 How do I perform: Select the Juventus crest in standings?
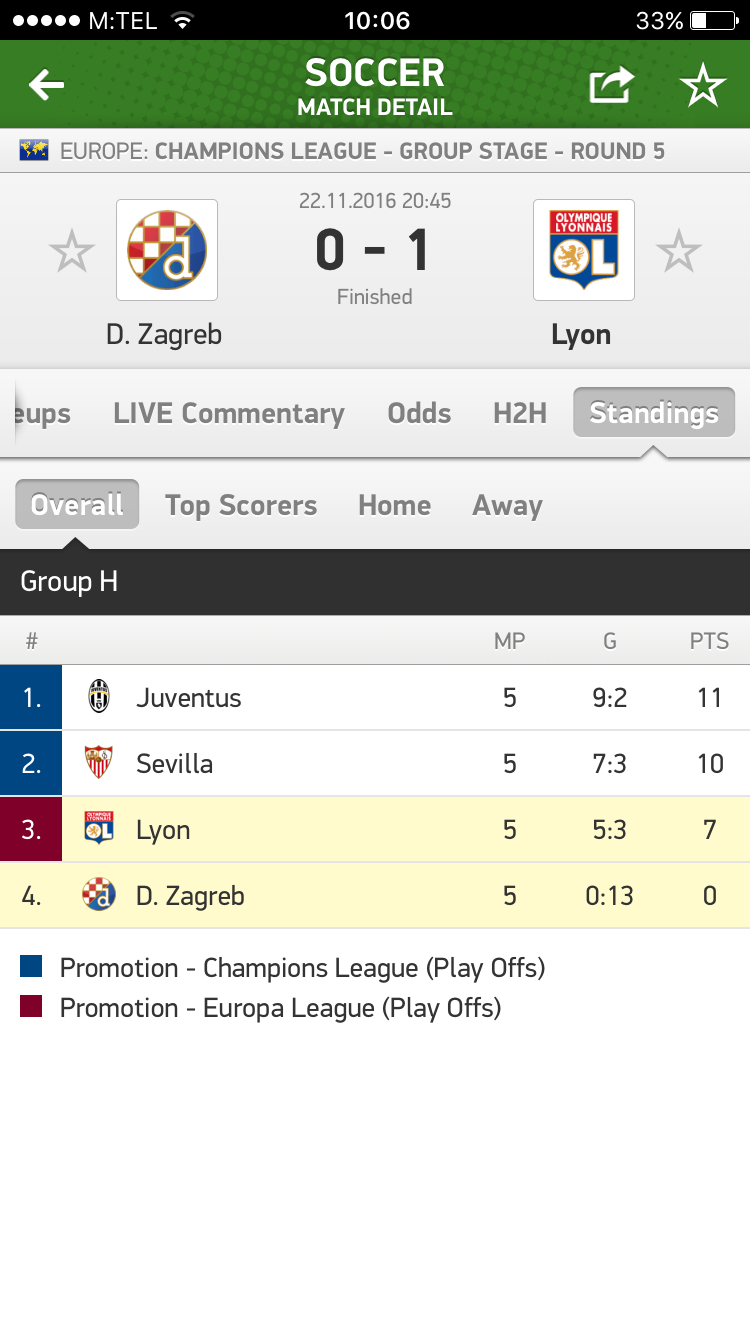pos(98,697)
